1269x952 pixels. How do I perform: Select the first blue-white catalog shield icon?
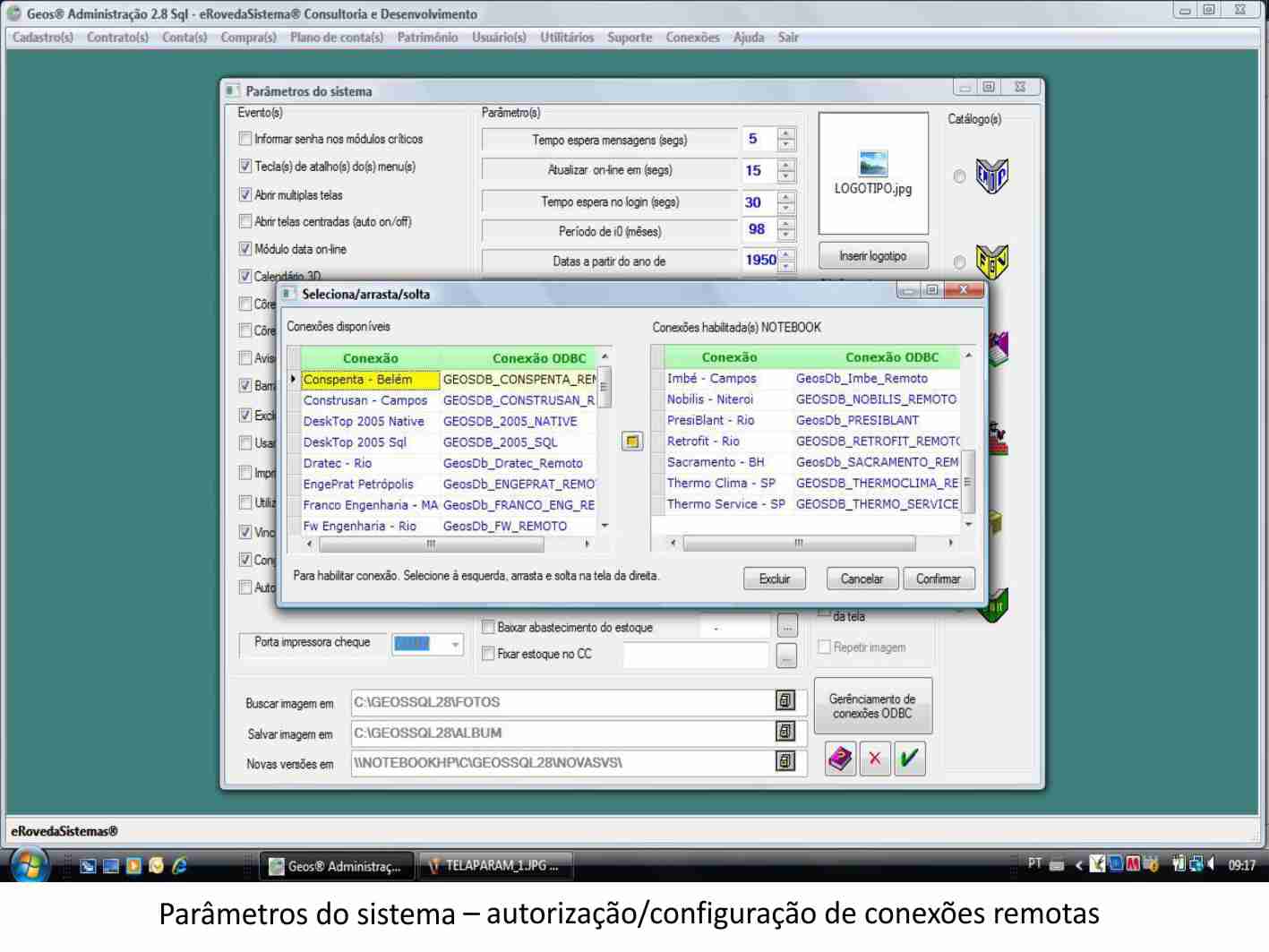pyautogui.click(x=991, y=176)
